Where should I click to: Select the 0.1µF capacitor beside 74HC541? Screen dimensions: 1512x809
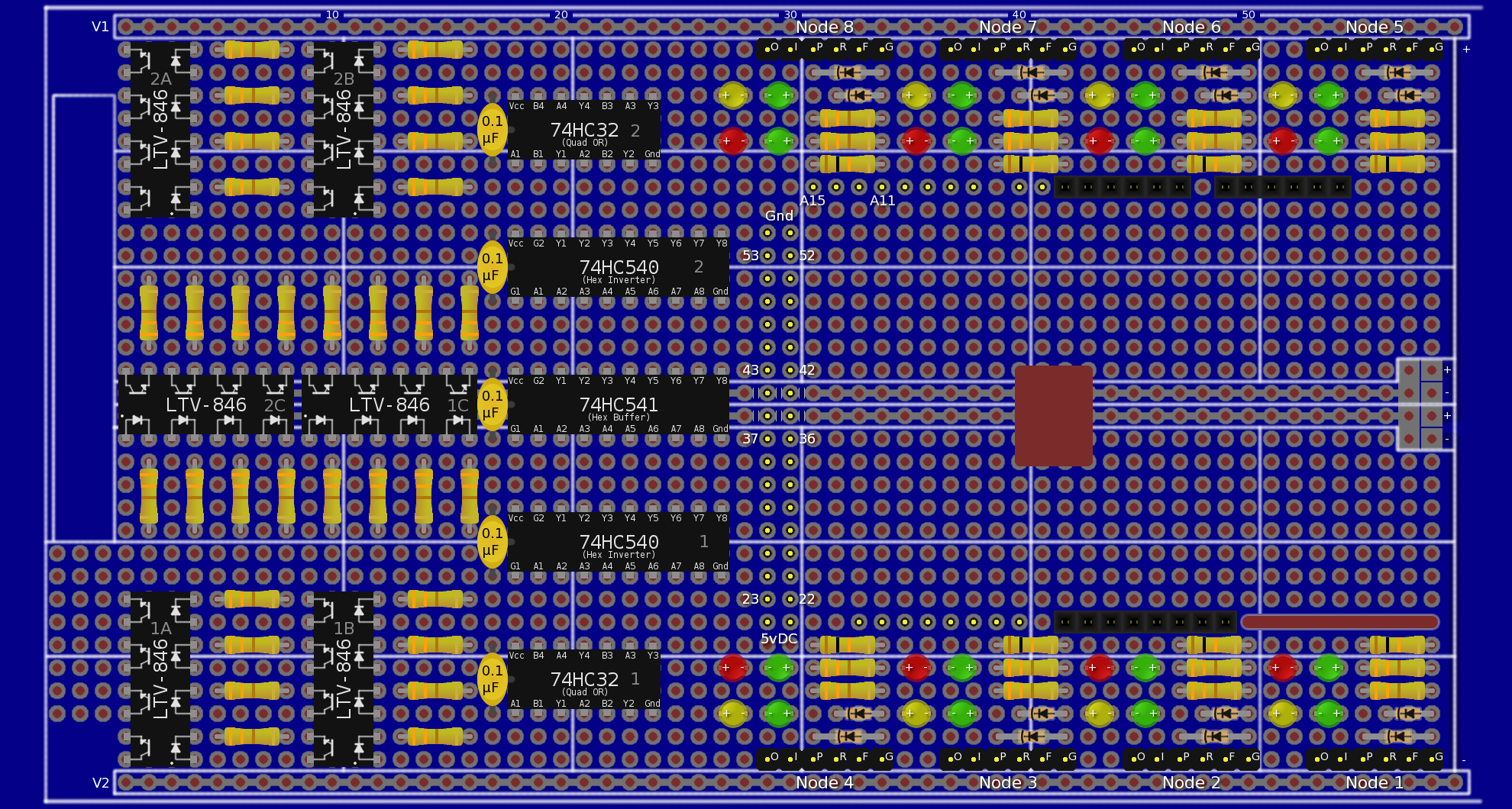point(493,404)
